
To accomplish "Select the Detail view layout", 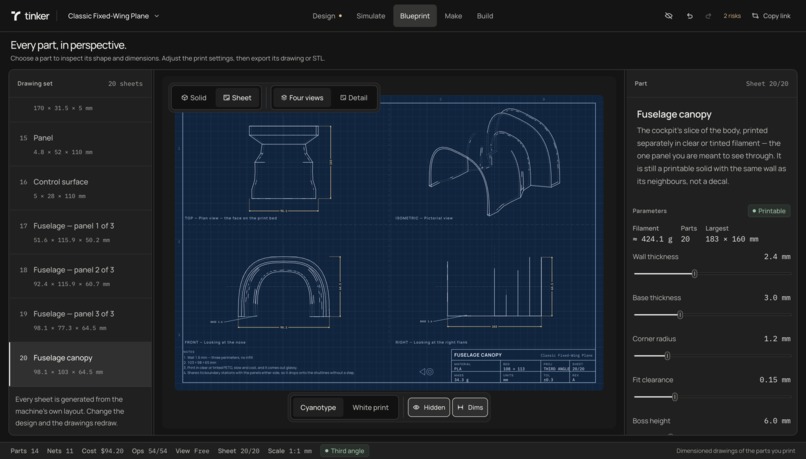I will pyautogui.click(x=354, y=98).
